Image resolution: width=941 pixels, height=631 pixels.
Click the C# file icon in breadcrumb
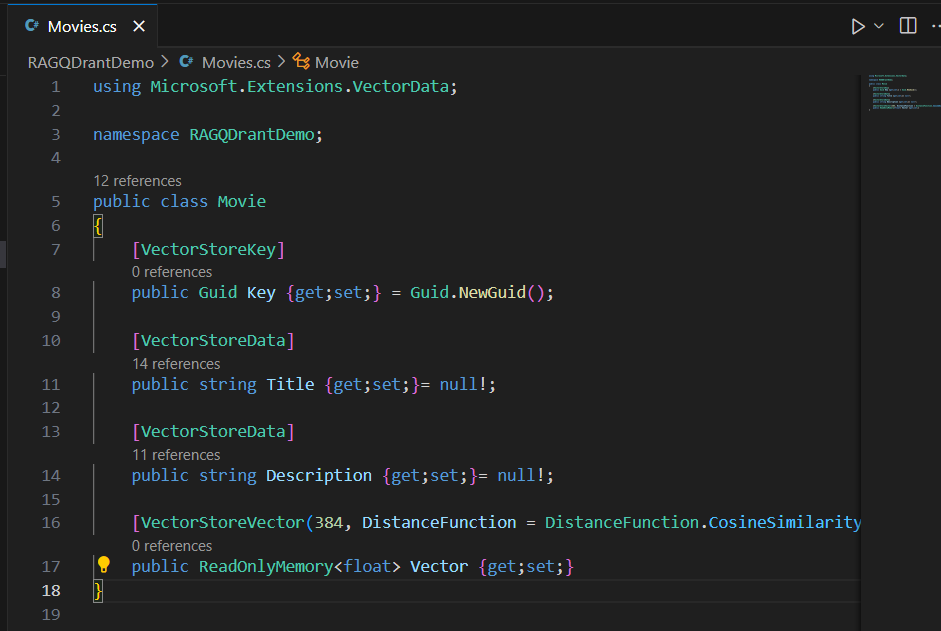(x=186, y=62)
